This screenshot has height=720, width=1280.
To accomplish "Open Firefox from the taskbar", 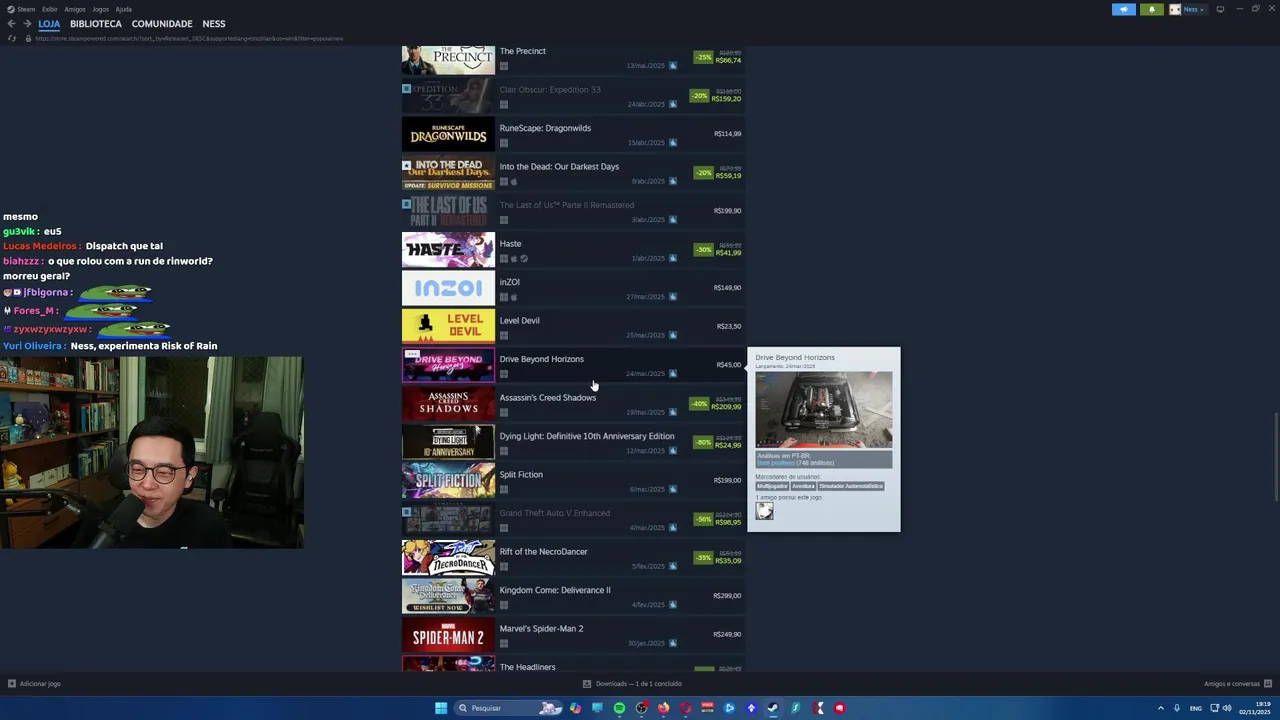I will 663,708.
